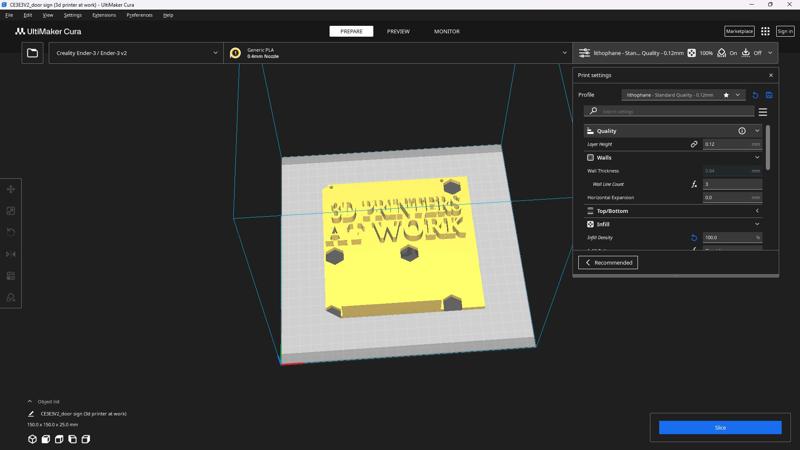The image size is (800, 450).
Task: Select the object list entry for door sign
Action: click(x=84, y=414)
